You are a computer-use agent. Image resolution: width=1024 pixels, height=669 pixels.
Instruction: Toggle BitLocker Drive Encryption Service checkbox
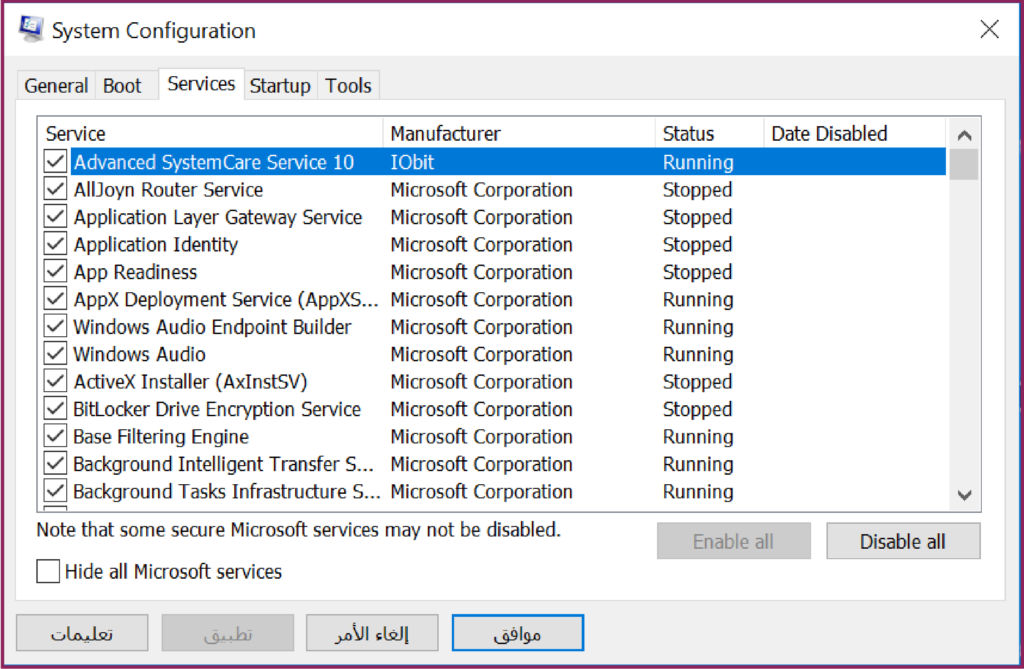point(56,408)
